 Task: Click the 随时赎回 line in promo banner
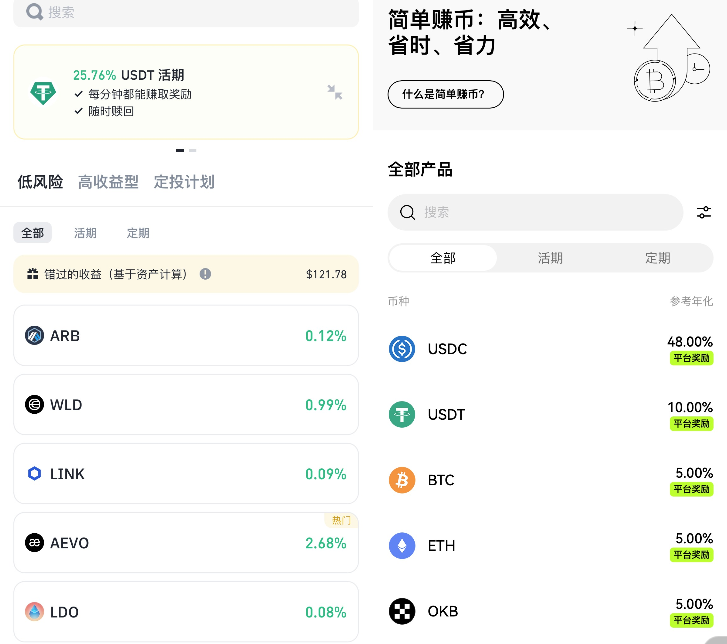104,111
